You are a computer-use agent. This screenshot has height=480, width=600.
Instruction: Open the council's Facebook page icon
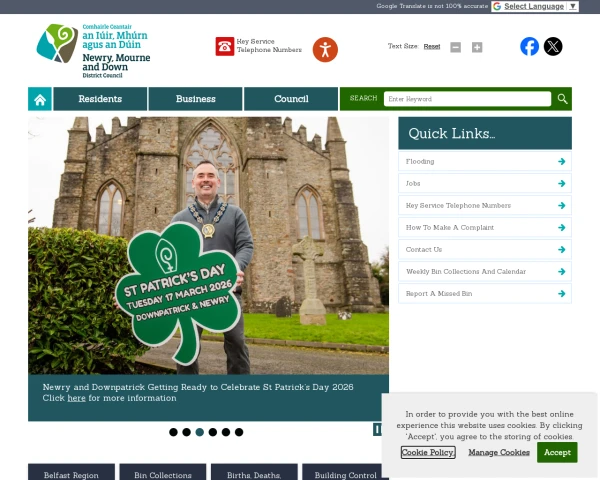point(530,46)
